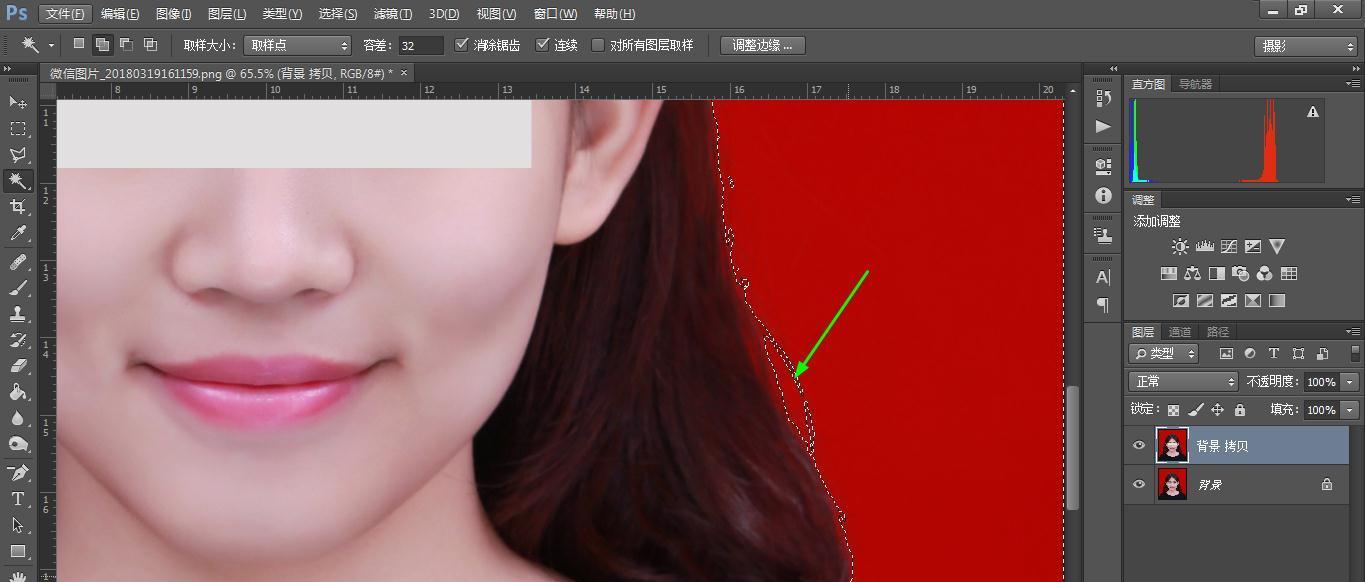Switch to the 导航器 tab
Viewport: 1365px width, 582px height.
[1195, 84]
